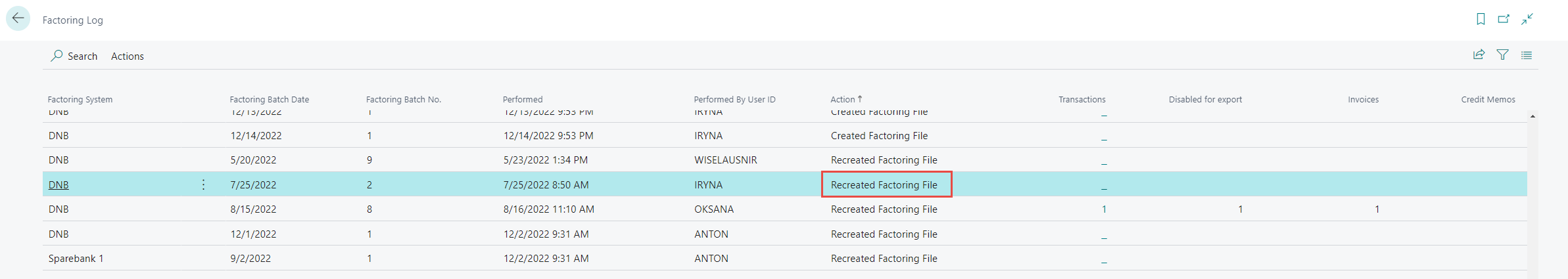Click the Search magnifier icon
The width and height of the screenshot is (1568, 279).
pyautogui.click(x=57, y=56)
